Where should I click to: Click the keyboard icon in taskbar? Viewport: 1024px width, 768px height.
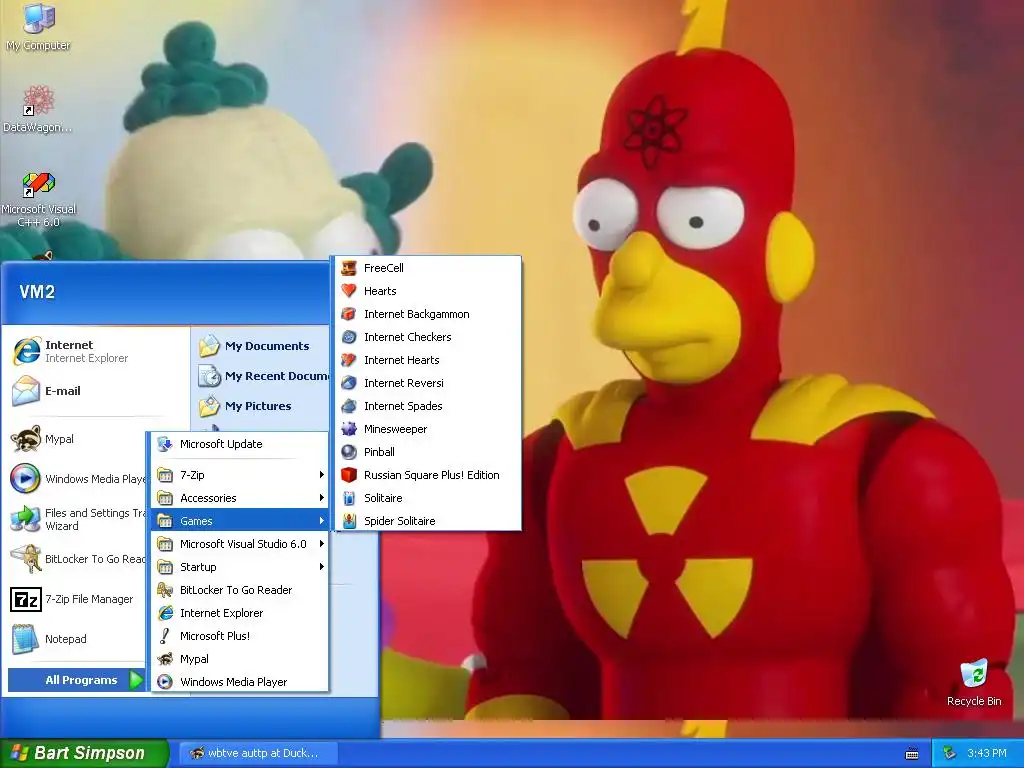pos(912,754)
